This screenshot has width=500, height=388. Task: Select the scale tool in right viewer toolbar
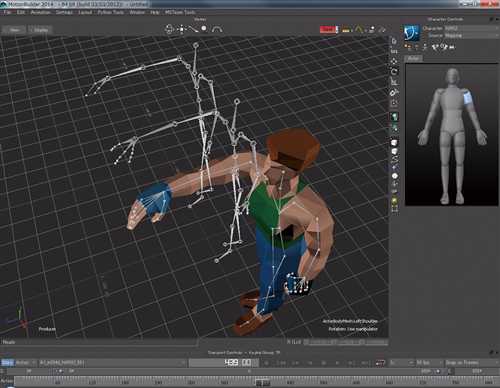coord(394,82)
